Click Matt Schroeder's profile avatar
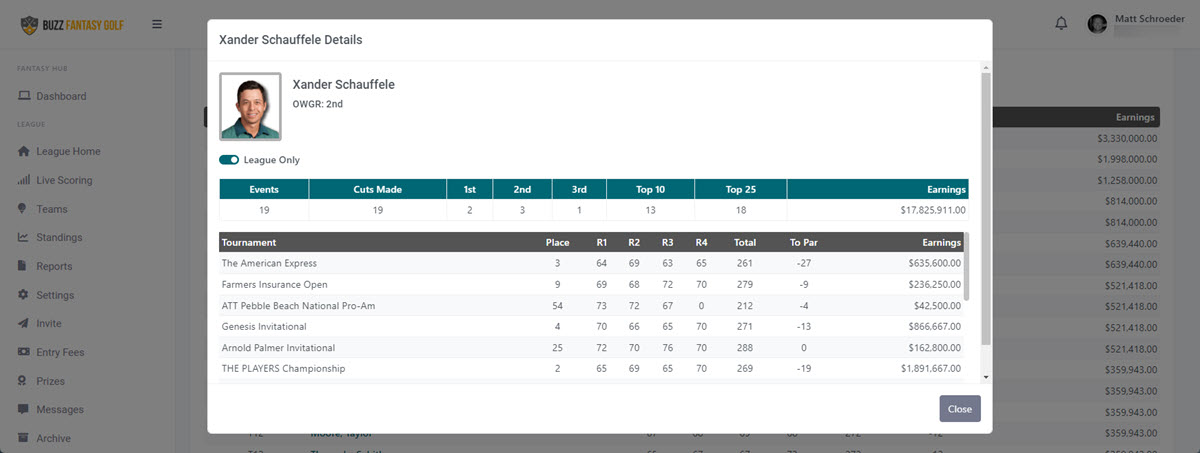The width and height of the screenshot is (1200, 453). [1098, 24]
